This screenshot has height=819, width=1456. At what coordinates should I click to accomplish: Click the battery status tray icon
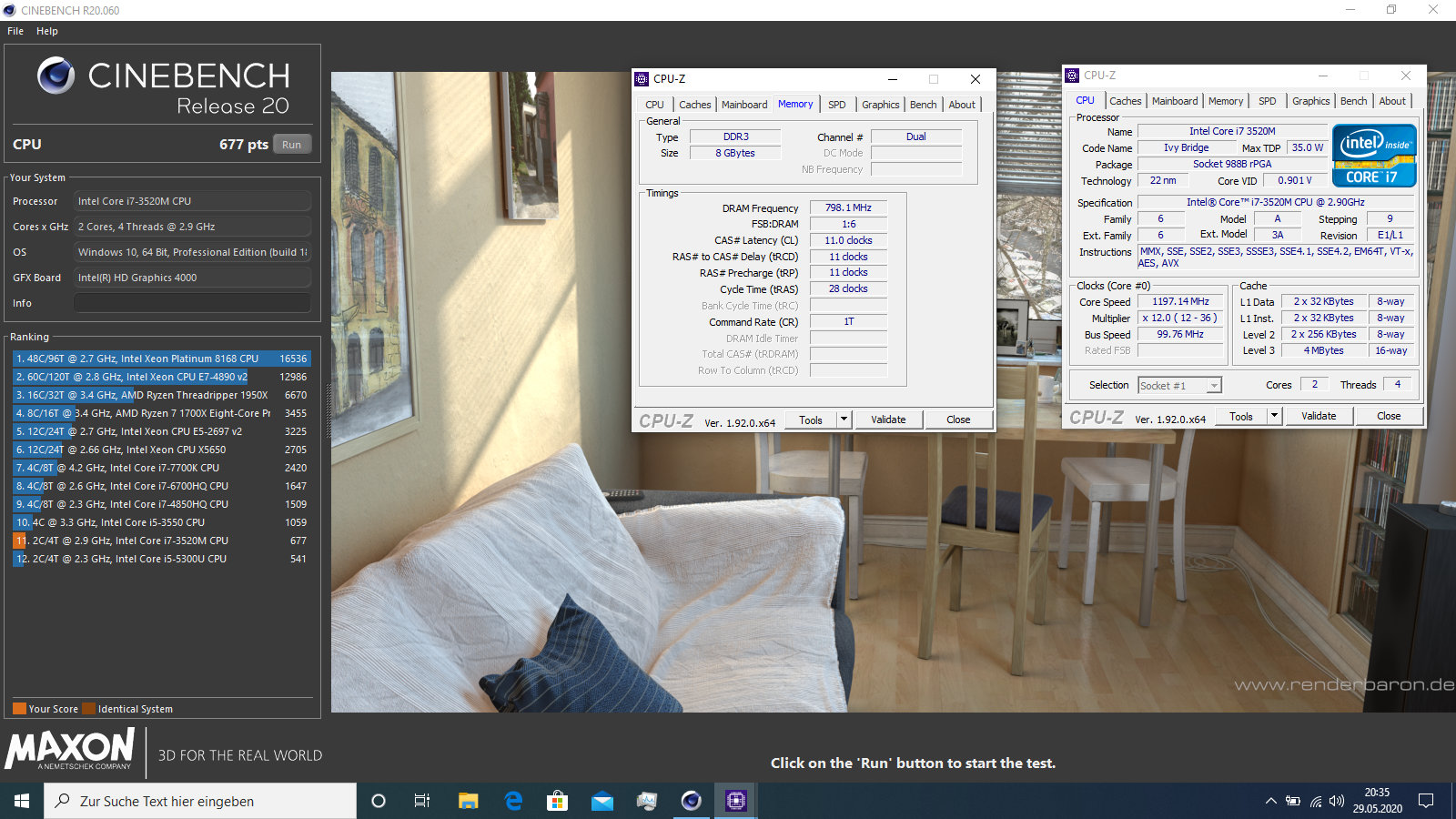(x=1293, y=801)
